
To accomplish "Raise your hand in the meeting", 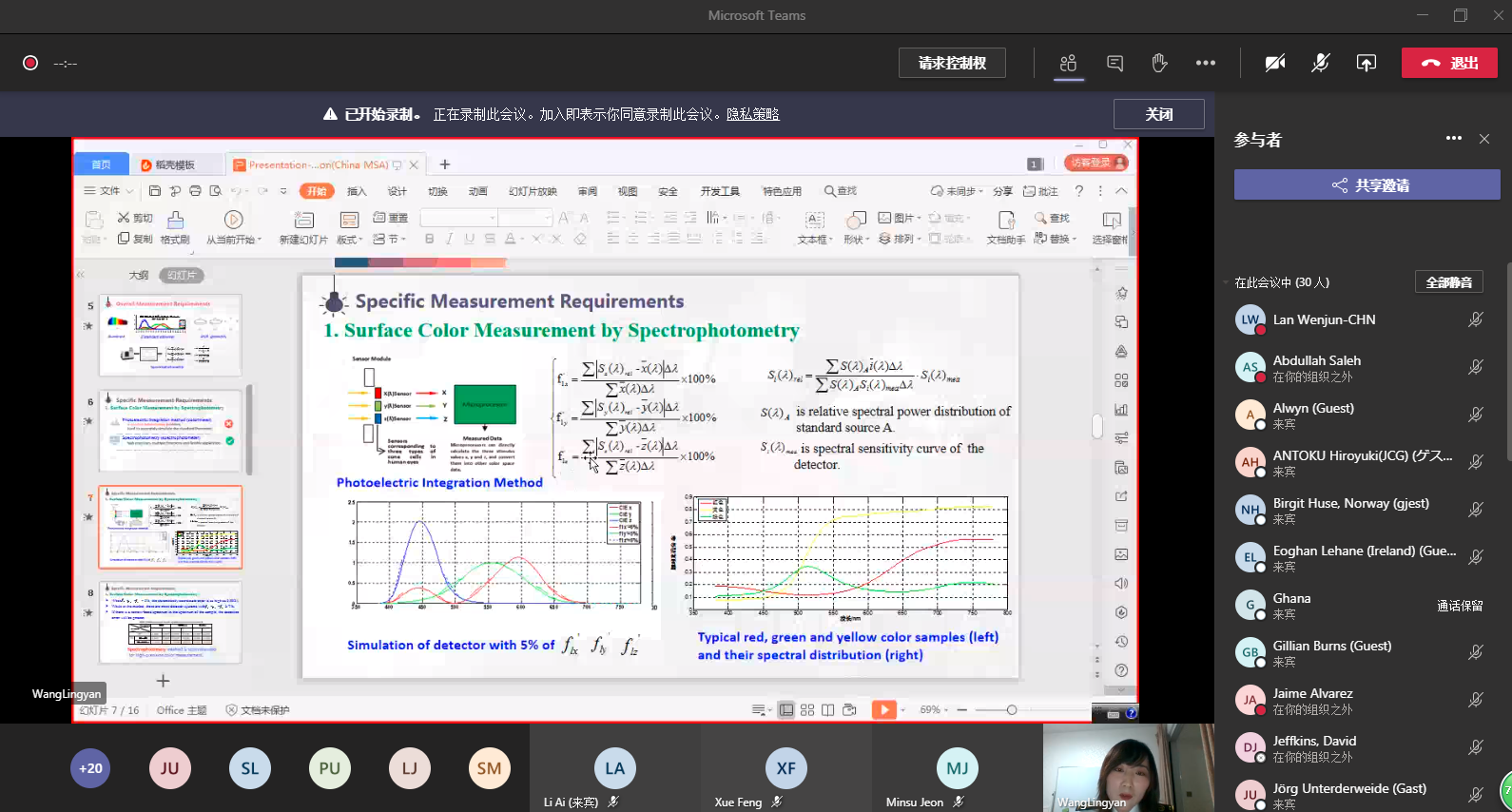I will tap(1159, 63).
